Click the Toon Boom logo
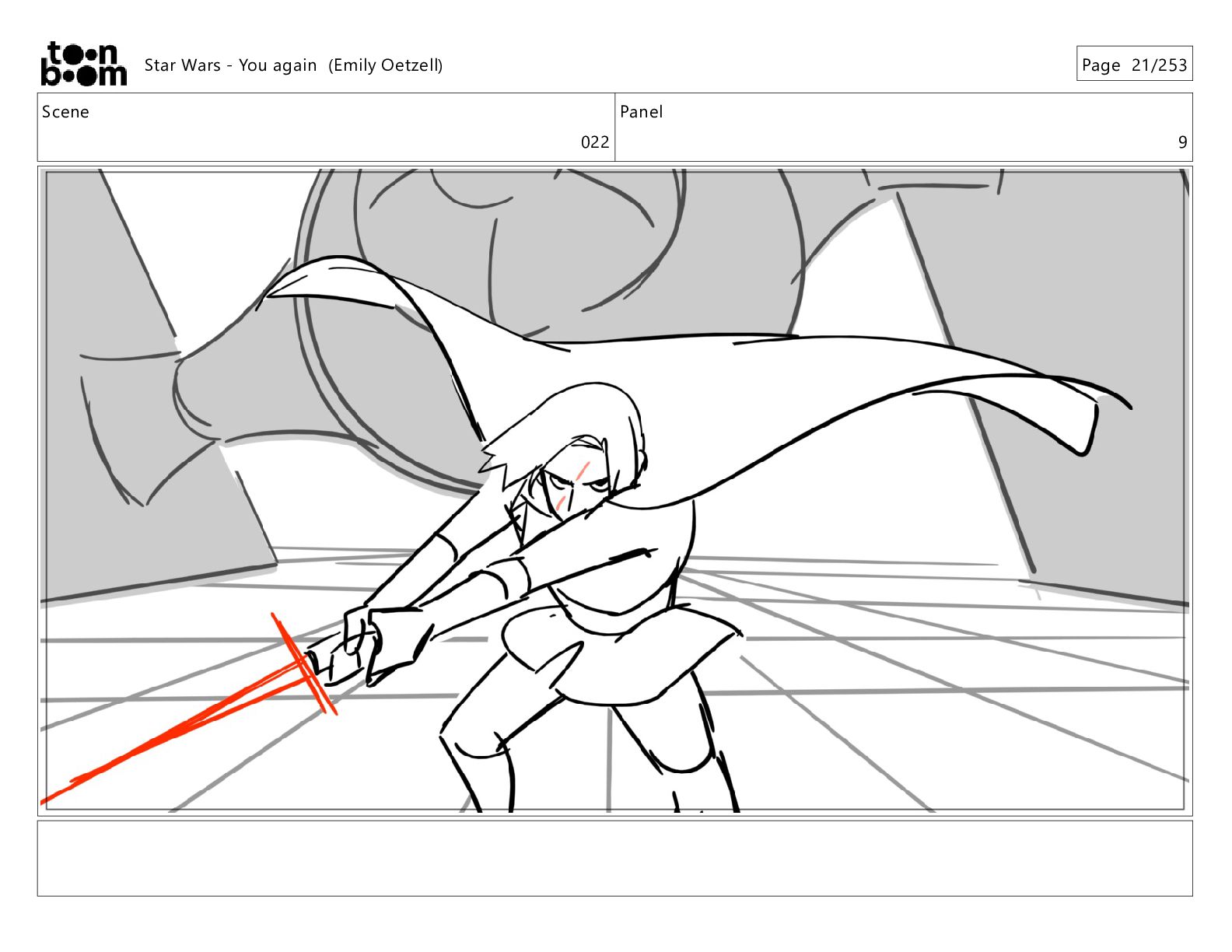 click(x=83, y=64)
